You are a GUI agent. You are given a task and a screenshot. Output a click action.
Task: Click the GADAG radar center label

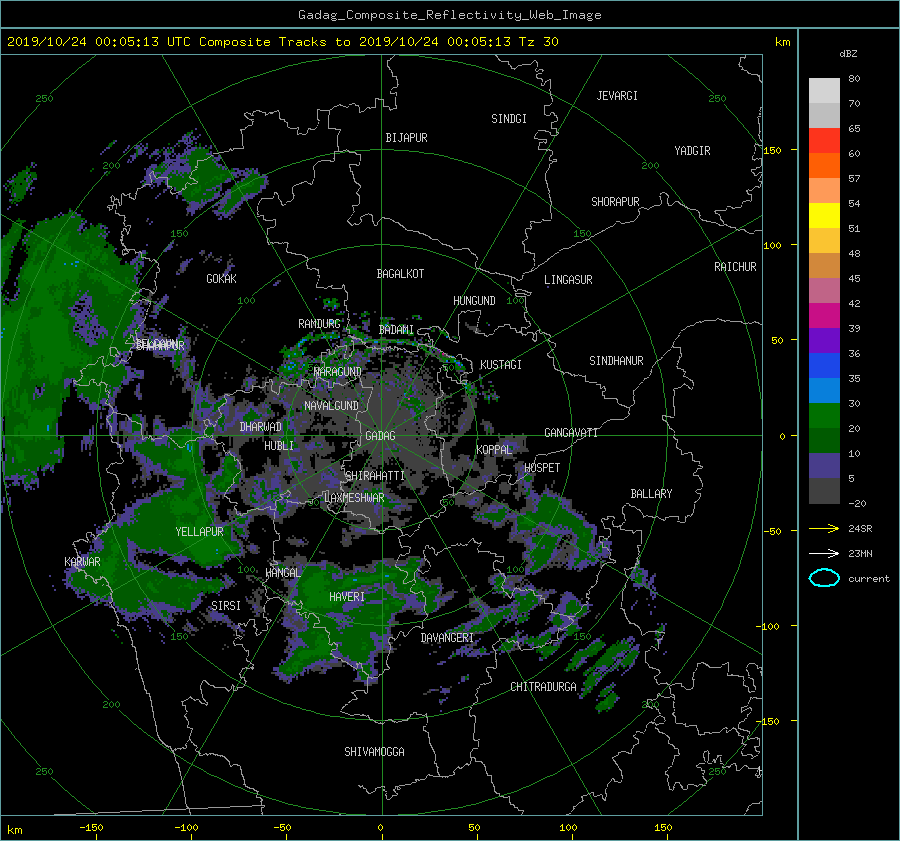[x=380, y=436]
